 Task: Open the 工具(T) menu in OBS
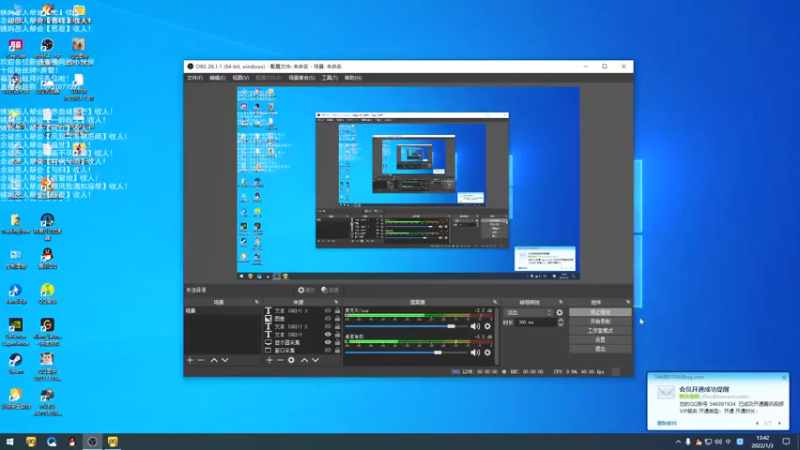pos(330,78)
